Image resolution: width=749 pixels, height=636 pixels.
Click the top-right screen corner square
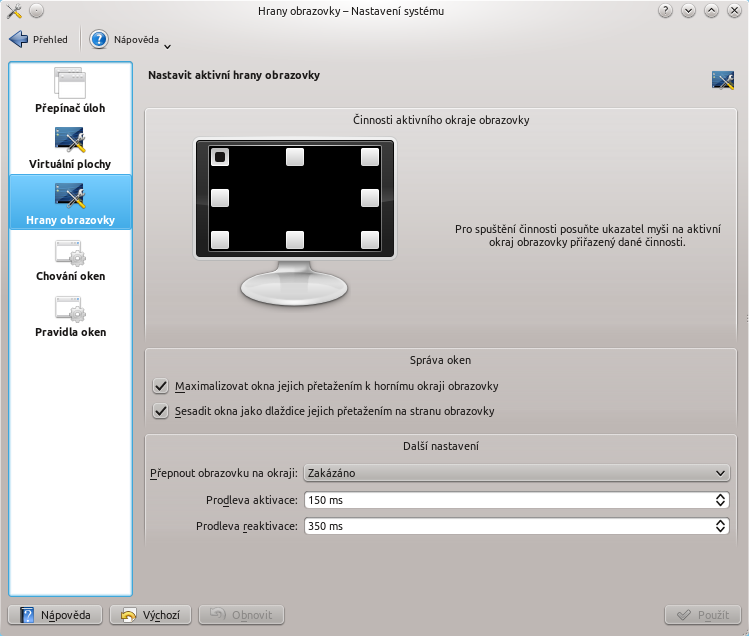(370, 157)
